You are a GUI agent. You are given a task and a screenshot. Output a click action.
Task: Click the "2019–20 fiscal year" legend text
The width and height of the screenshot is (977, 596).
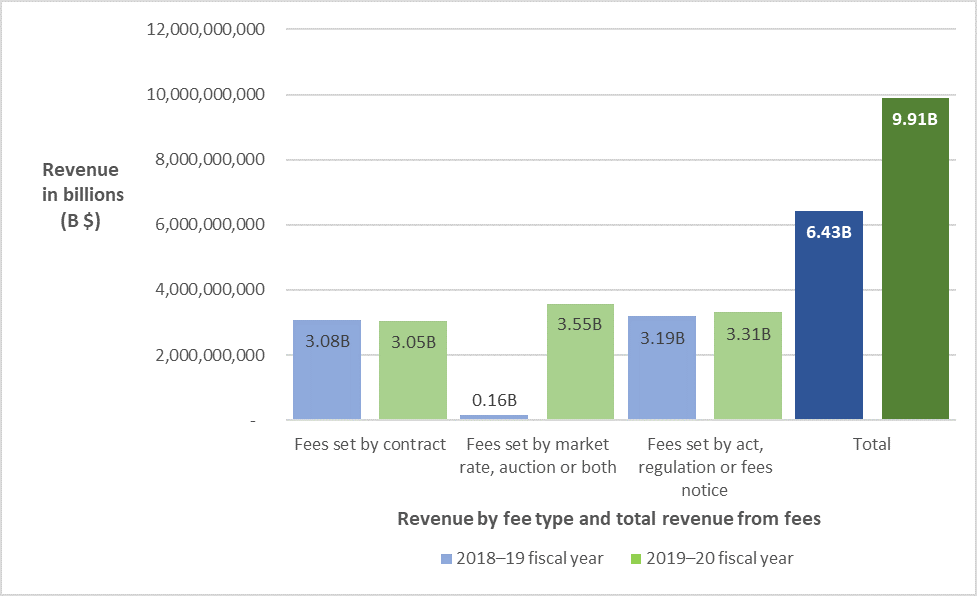click(x=720, y=559)
